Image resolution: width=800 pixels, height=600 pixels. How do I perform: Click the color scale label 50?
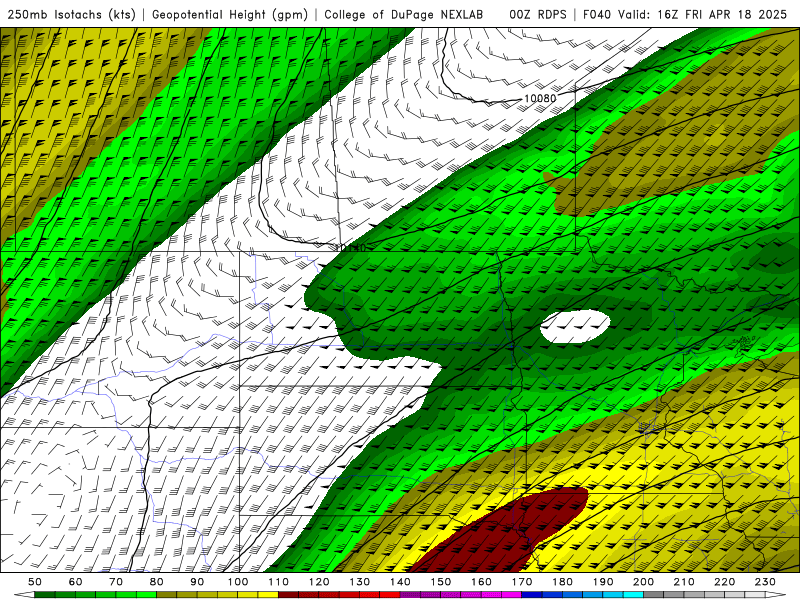[35, 582]
